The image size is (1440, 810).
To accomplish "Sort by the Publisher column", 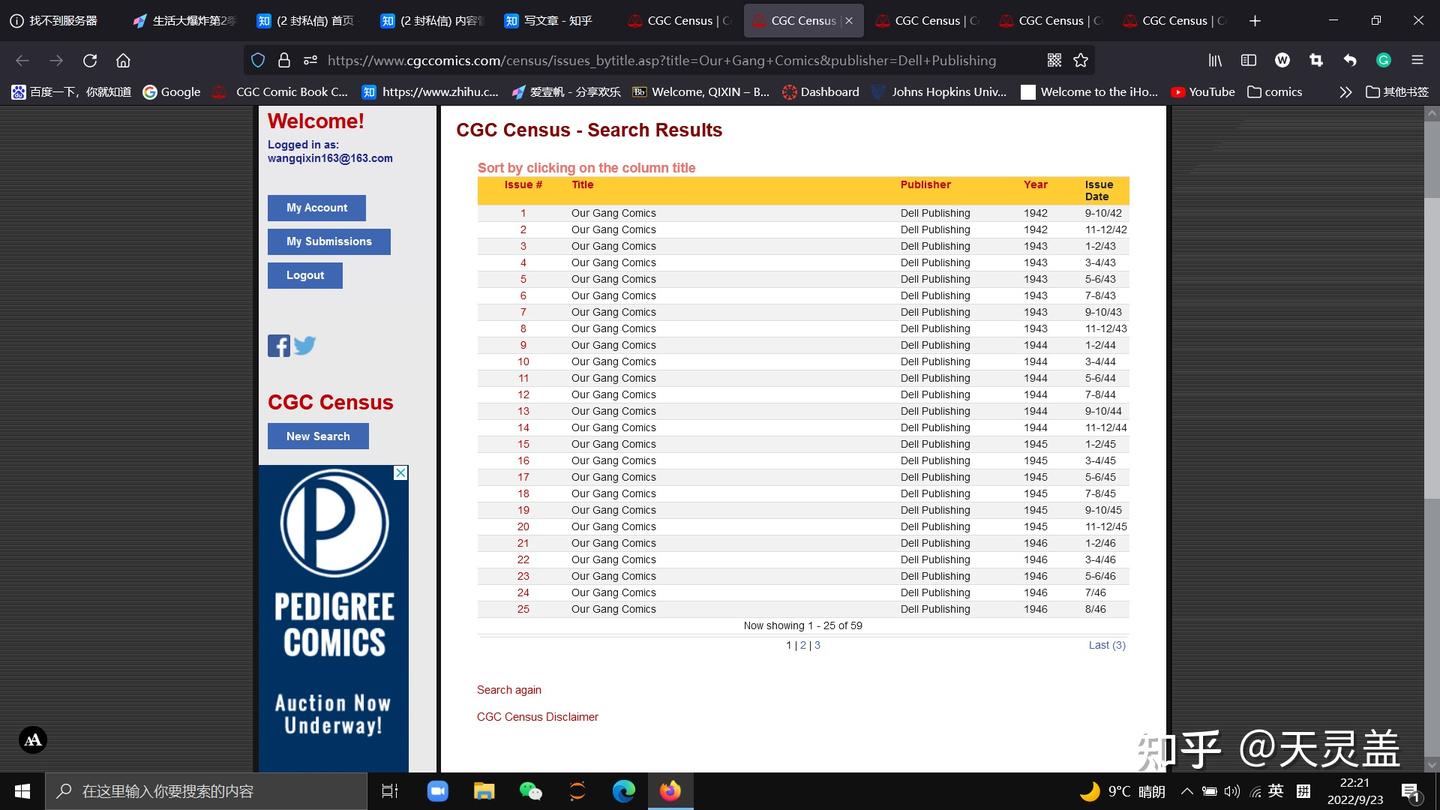I will click(x=925, y=185).
